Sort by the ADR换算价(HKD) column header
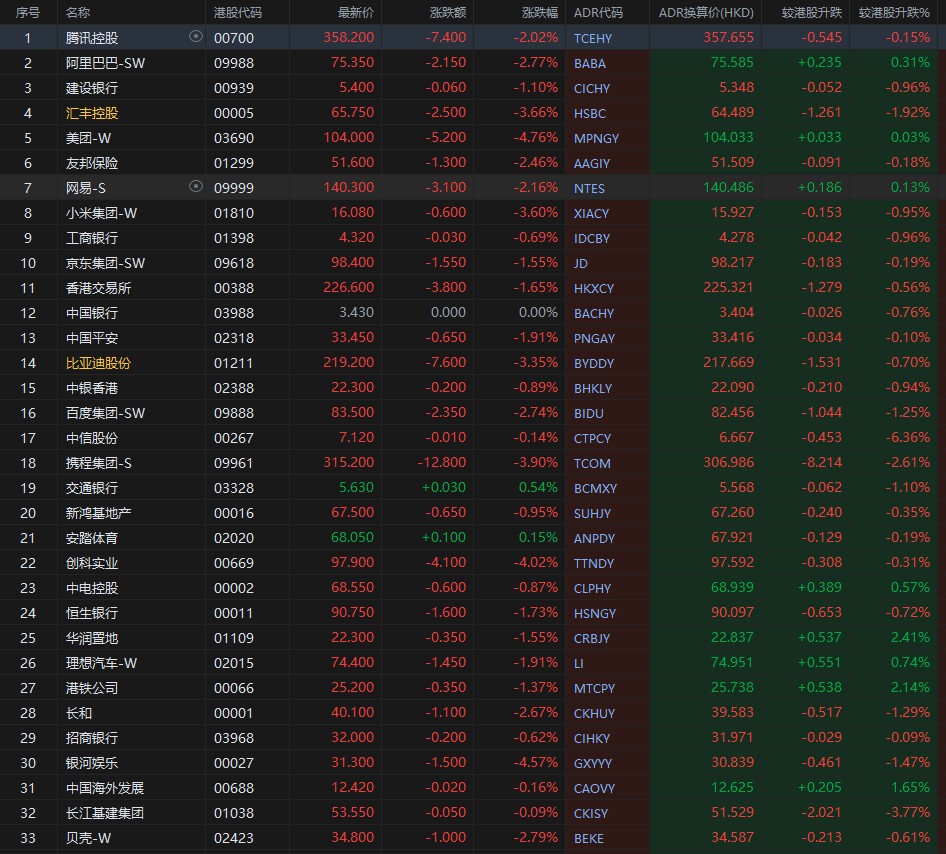 706,12
